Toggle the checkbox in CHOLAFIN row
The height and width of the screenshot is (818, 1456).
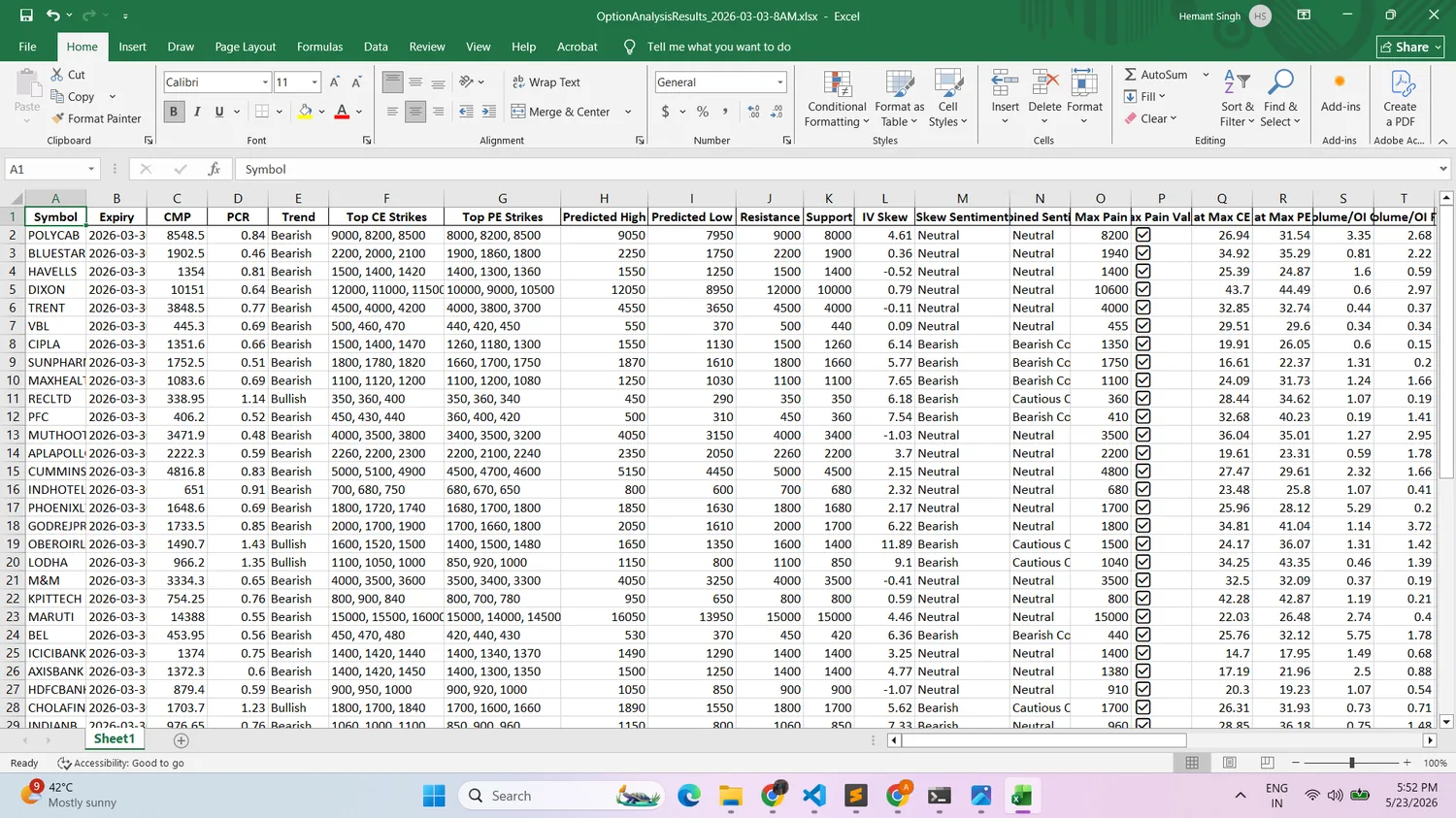pos(1142,707)
